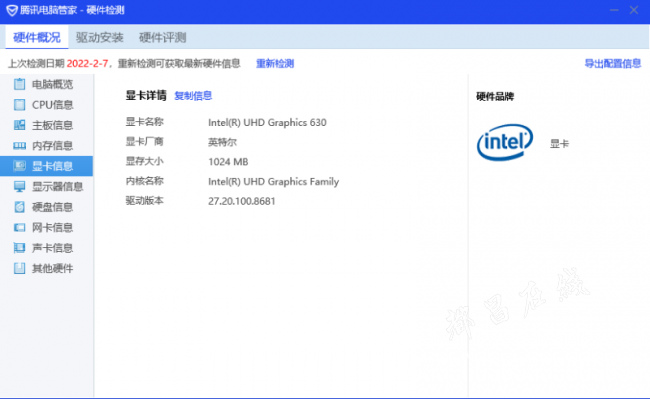
Task: Show 硬盘信息 in the sidebar
Action: tap(46, 207)
